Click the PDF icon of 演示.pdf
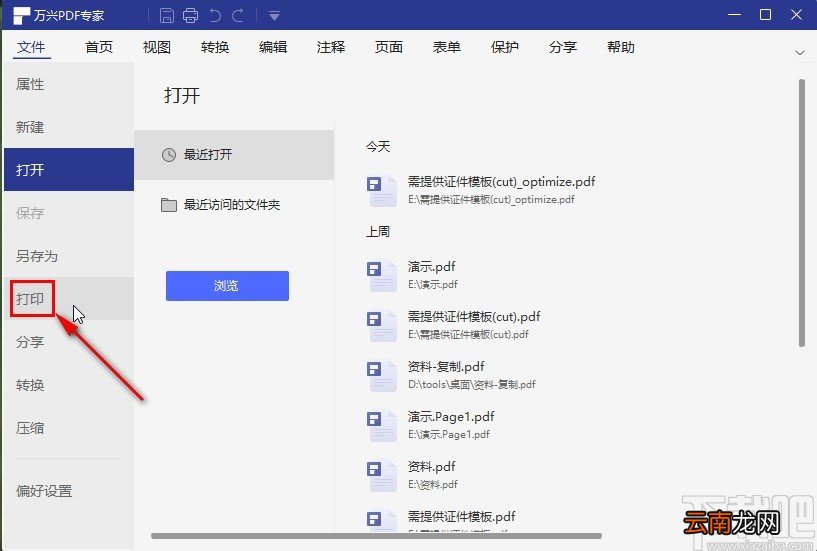 click(382, 275)
